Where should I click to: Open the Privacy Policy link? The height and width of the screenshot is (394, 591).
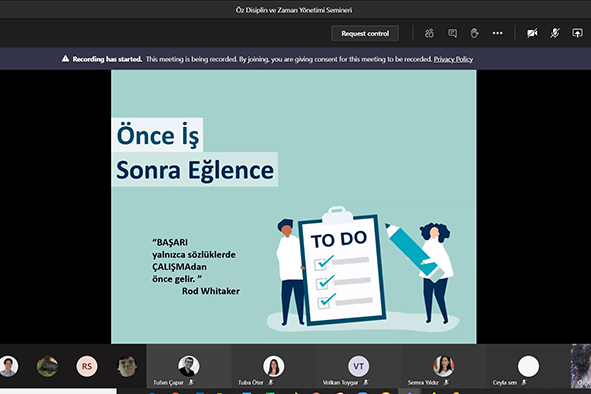coord(453,59)
